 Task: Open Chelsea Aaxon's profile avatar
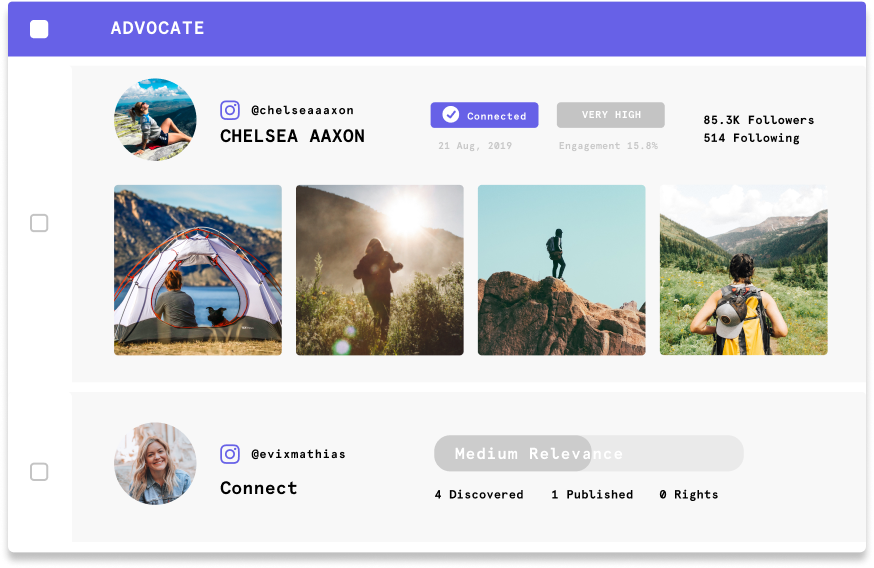155,119
